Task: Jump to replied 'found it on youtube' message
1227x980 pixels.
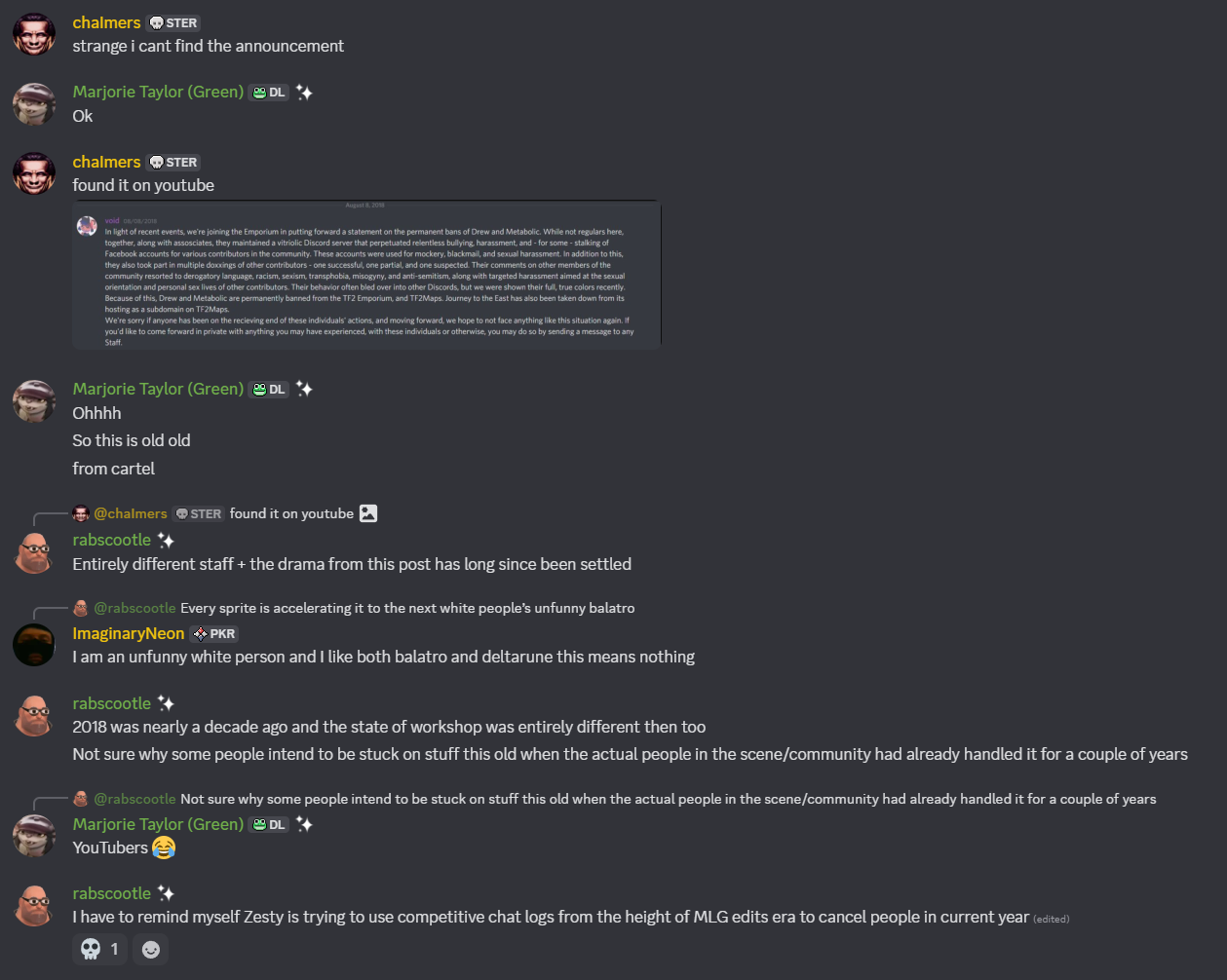Action: coord(291,513)
